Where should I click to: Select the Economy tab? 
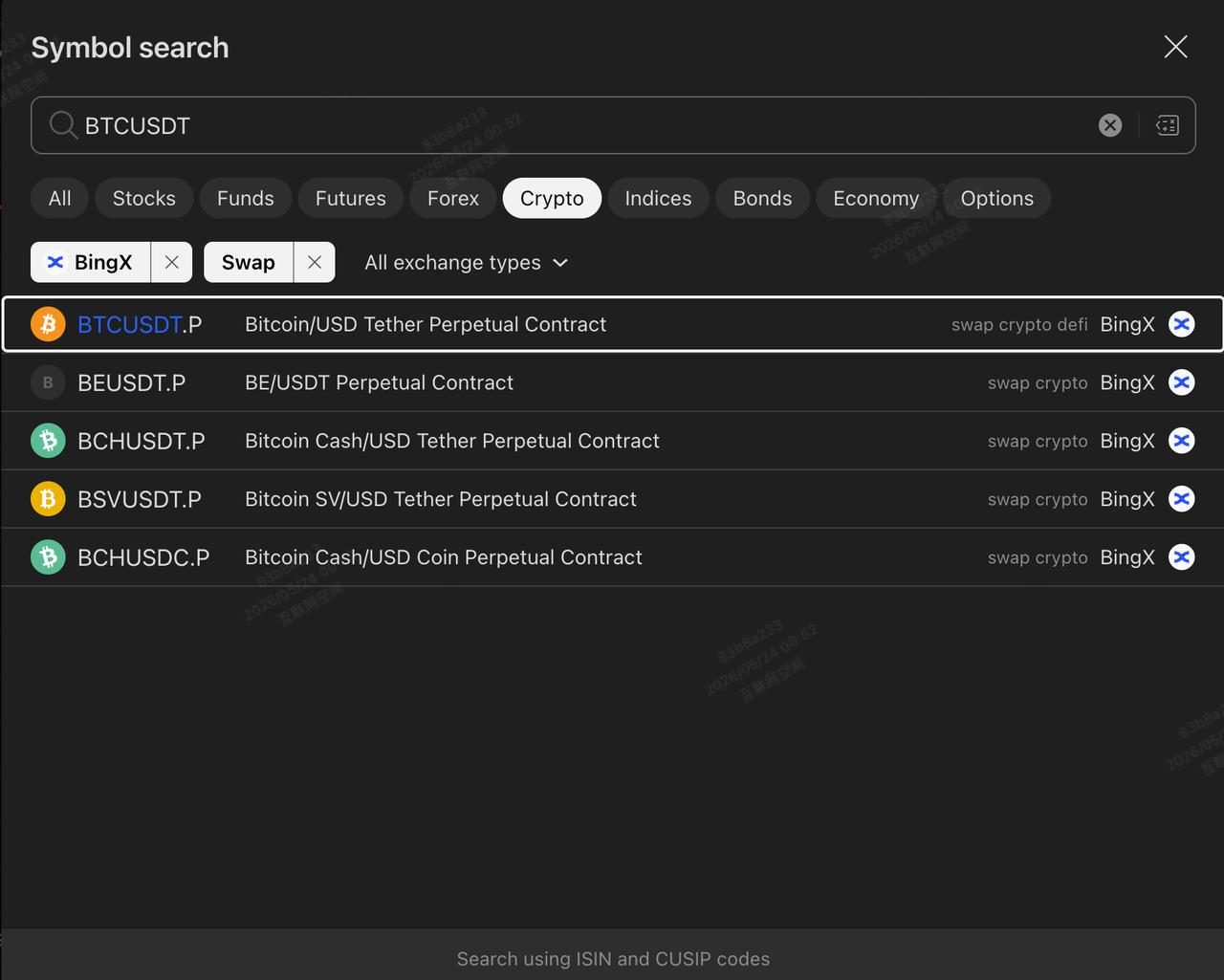(876, 198)
